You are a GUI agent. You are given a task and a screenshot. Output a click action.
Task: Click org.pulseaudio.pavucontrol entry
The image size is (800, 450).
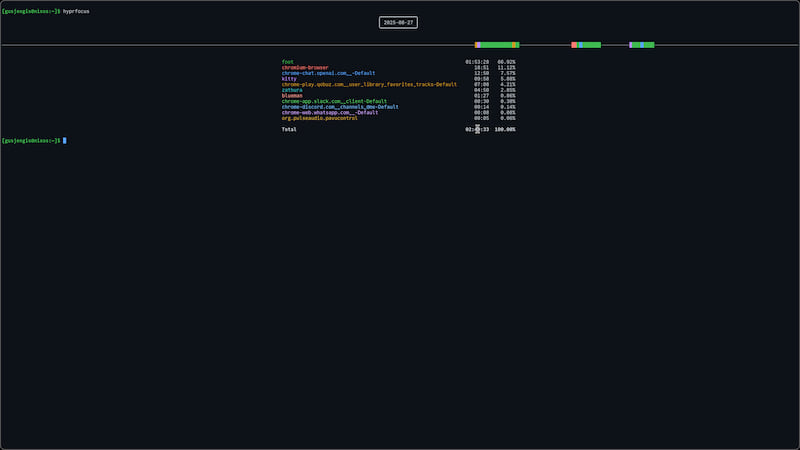point(319,118)
